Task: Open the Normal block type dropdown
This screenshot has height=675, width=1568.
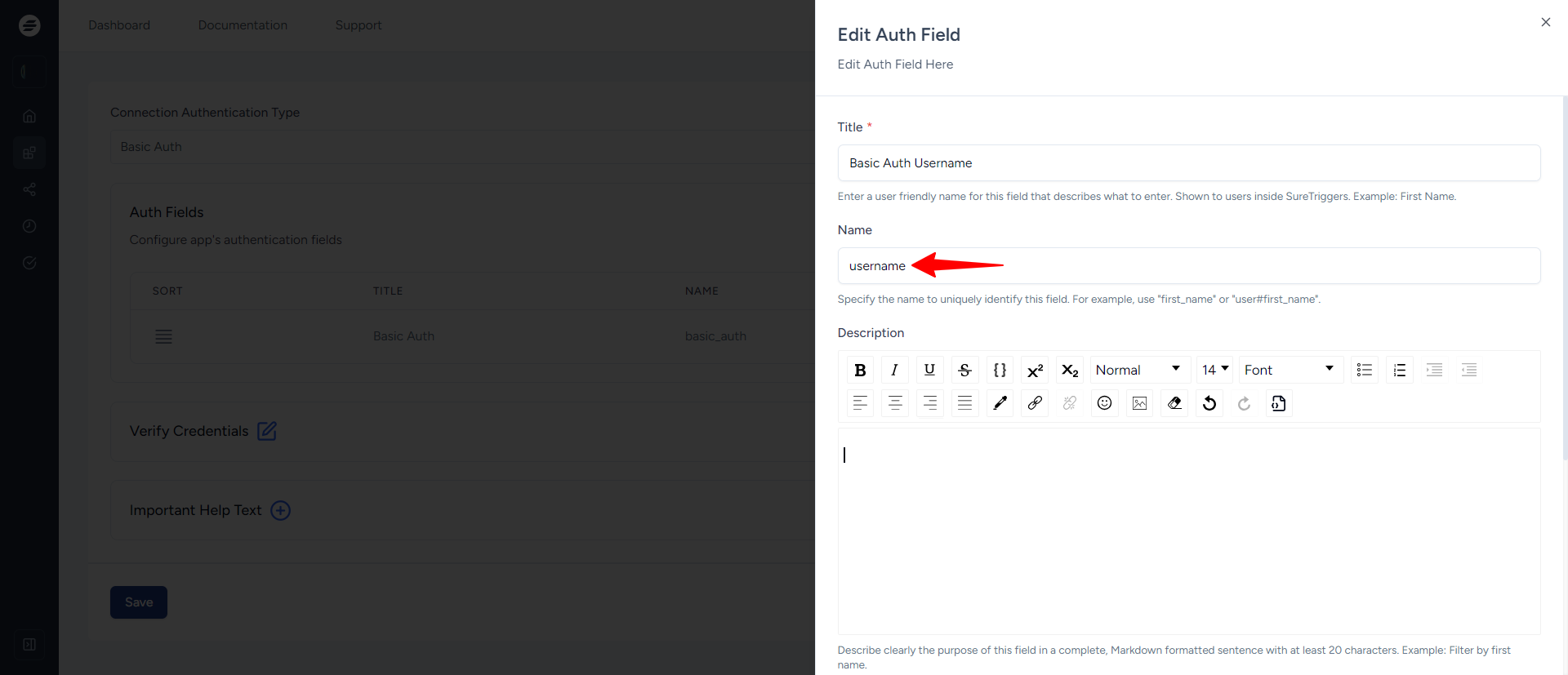Action: (1138, 370)
